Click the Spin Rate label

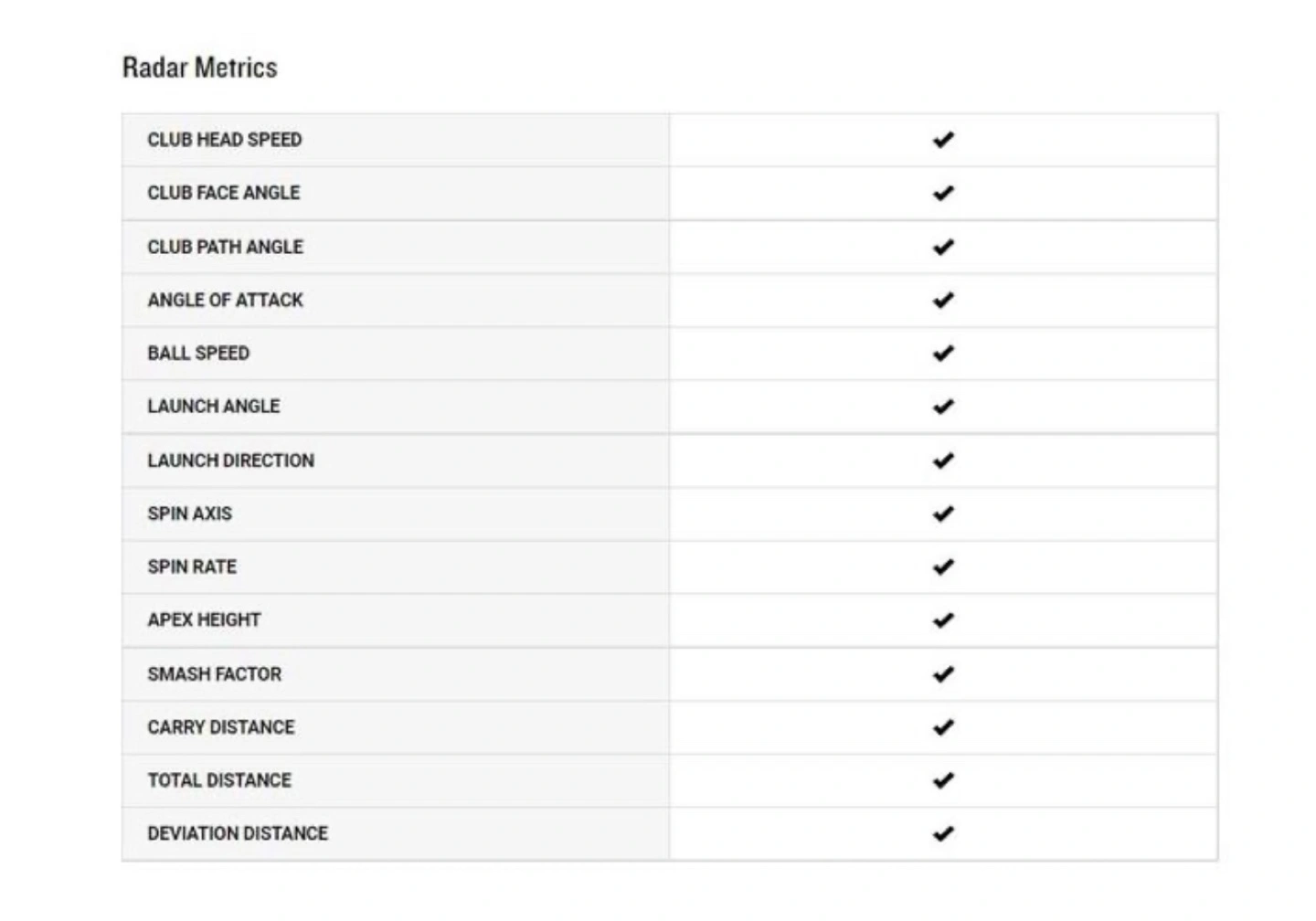click(x=192, y=566)
